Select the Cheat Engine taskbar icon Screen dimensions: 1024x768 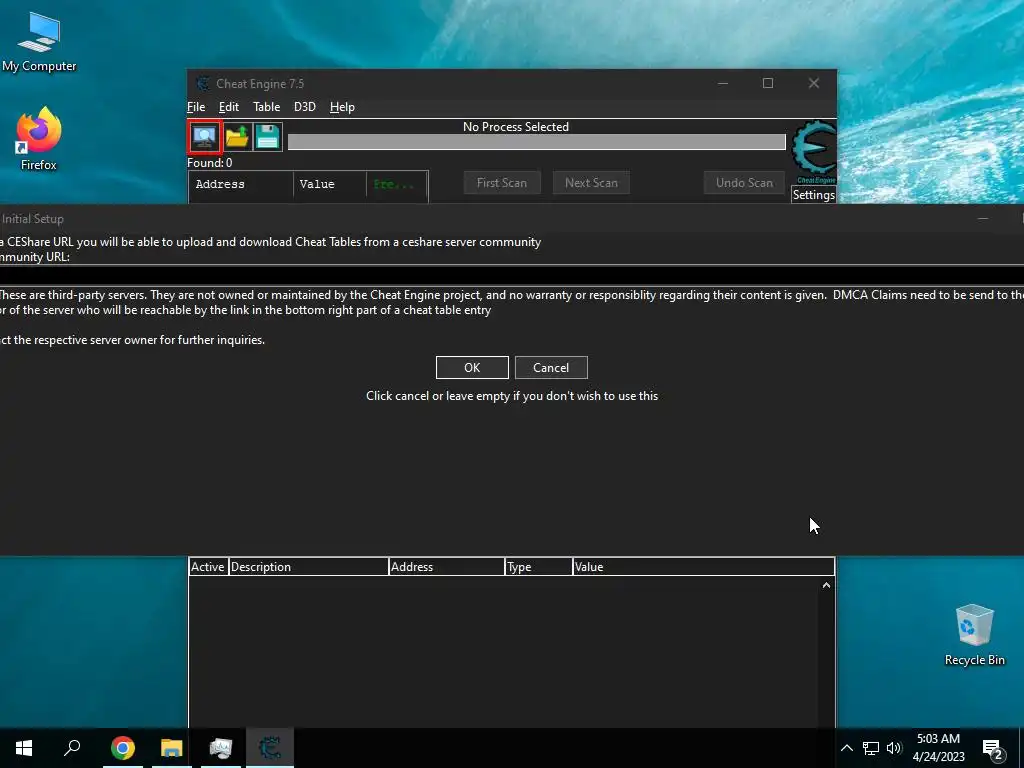coord(270,748)
